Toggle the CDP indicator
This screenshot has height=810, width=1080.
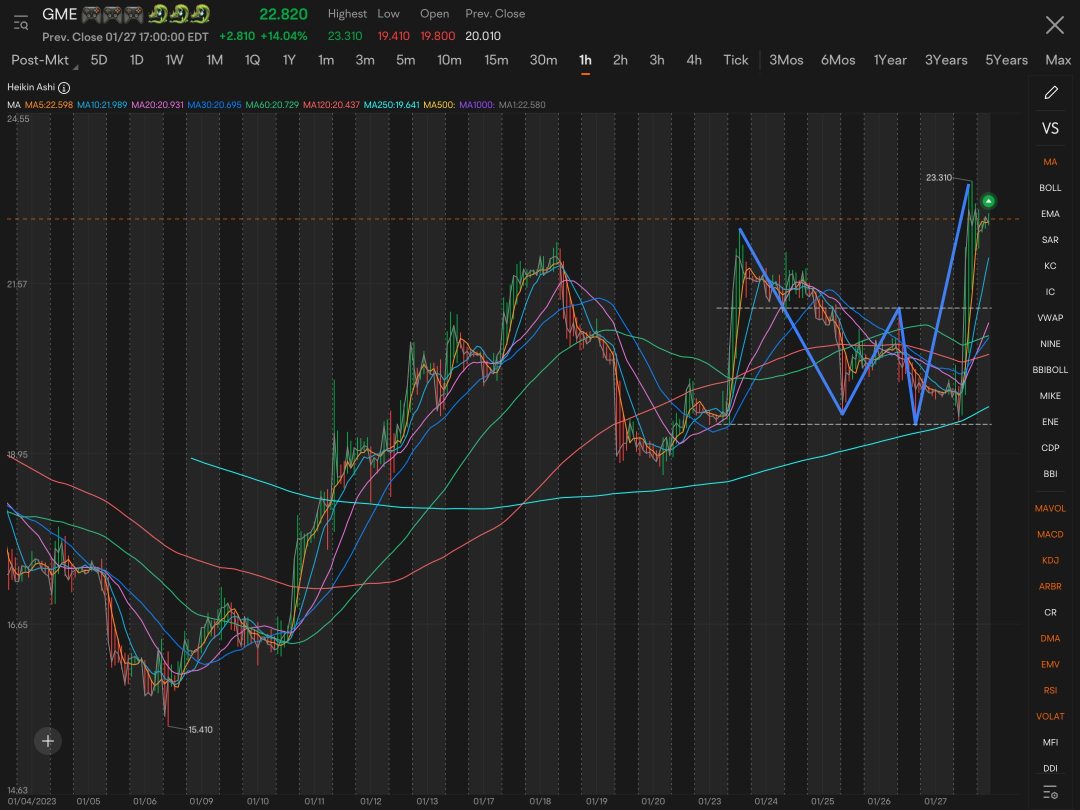click(1050, 448)
